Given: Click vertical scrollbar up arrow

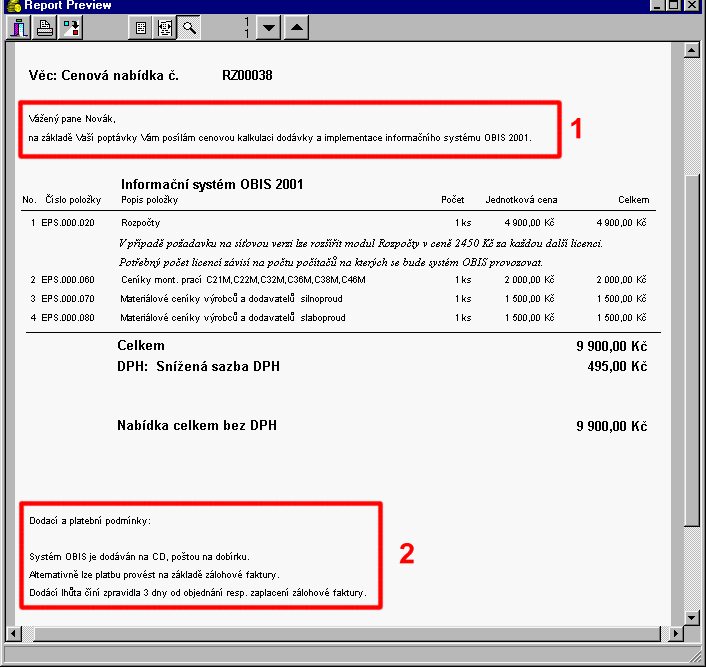Looking at the screenshot, I should point(692,52).
